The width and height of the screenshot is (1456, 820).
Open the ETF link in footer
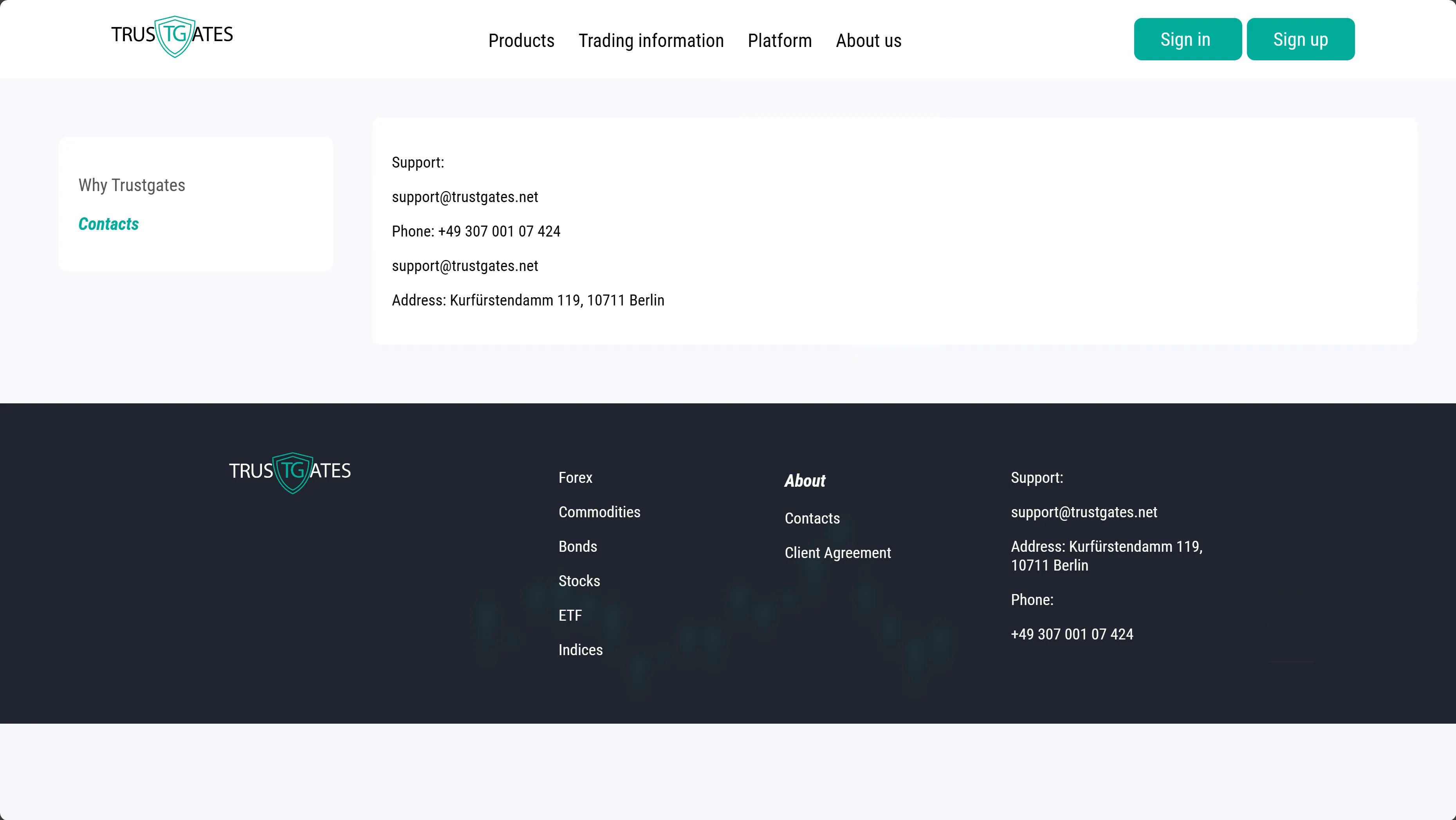pyautogui.click(x=570, y=616)
